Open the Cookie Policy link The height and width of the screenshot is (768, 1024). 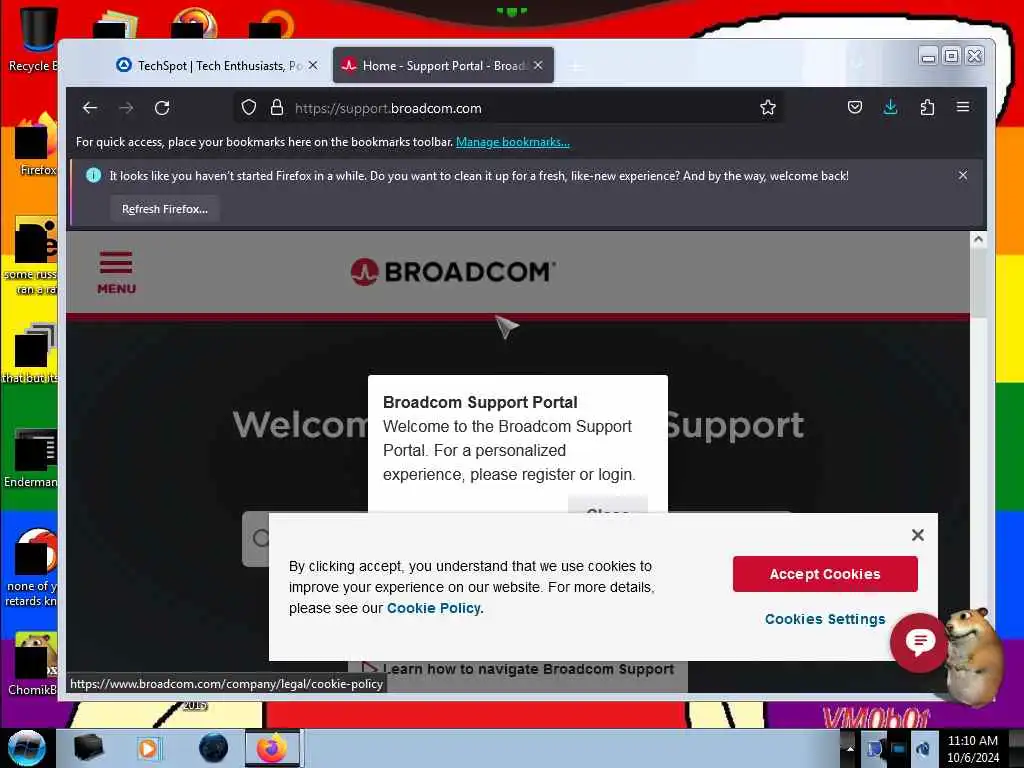tap(434, 608)
